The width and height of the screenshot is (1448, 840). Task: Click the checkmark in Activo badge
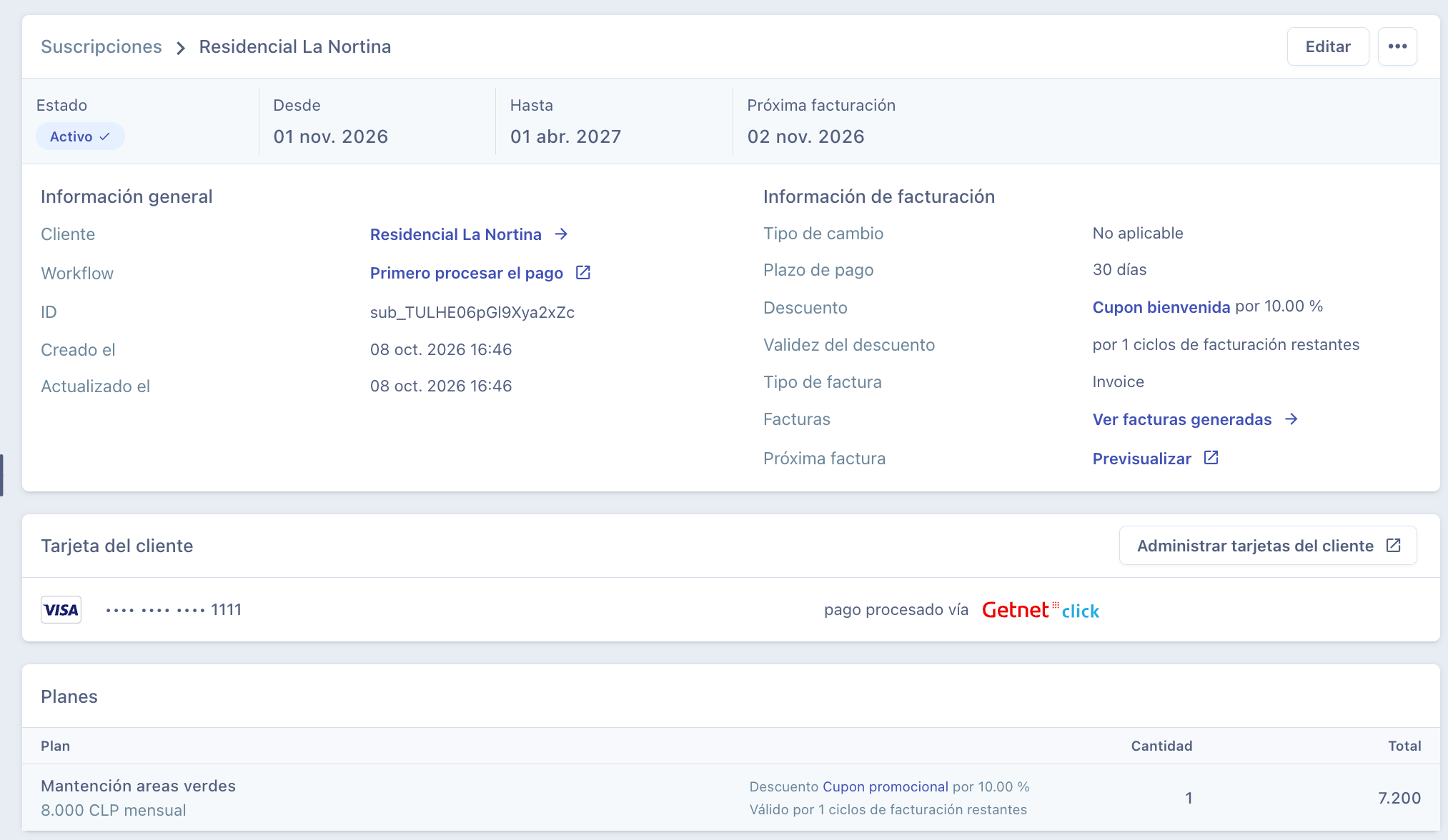(104, 136)
